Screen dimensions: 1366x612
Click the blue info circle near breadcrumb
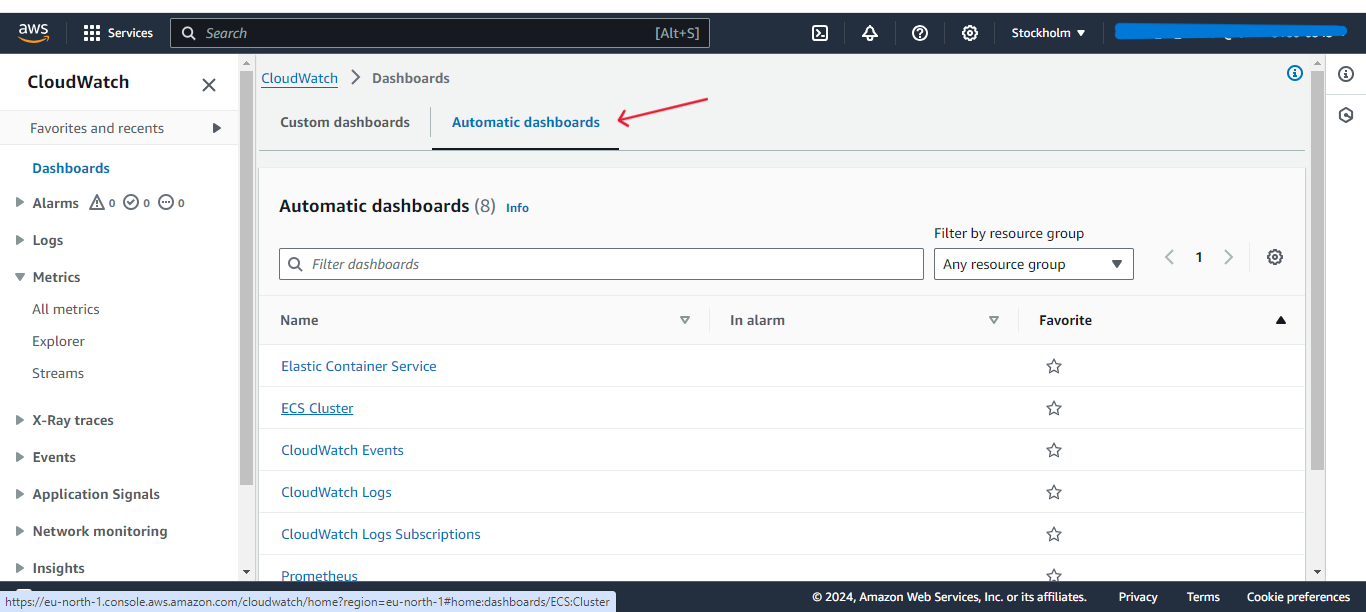pos(1295,73)
